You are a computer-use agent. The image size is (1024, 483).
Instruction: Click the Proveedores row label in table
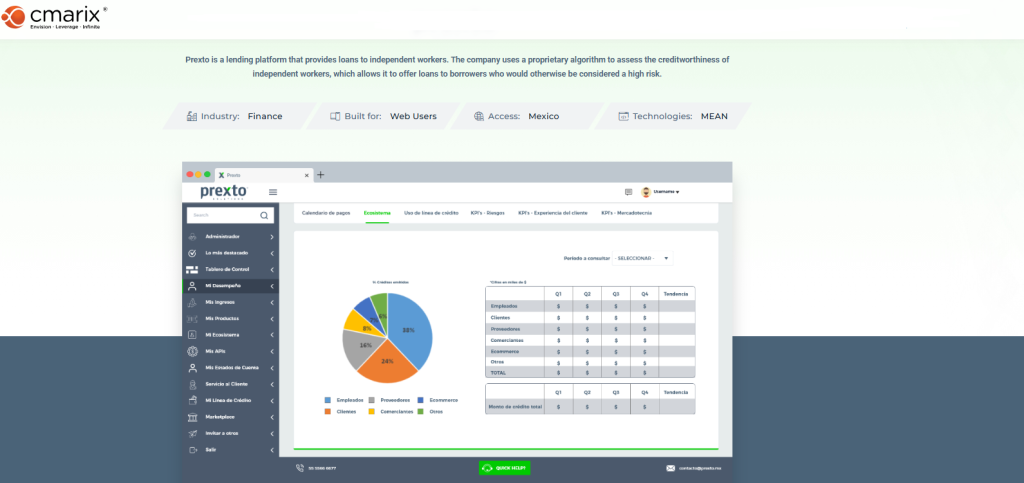(504, 329)
